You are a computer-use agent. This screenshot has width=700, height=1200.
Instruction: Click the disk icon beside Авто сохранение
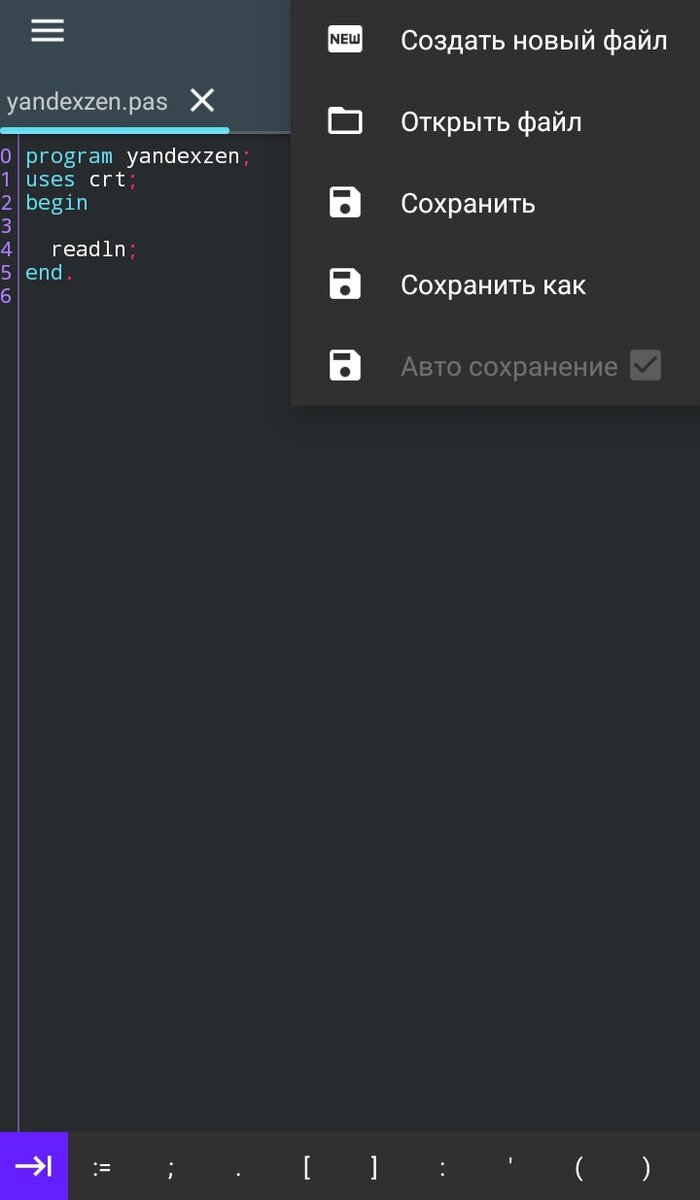(x=345, y=365)
